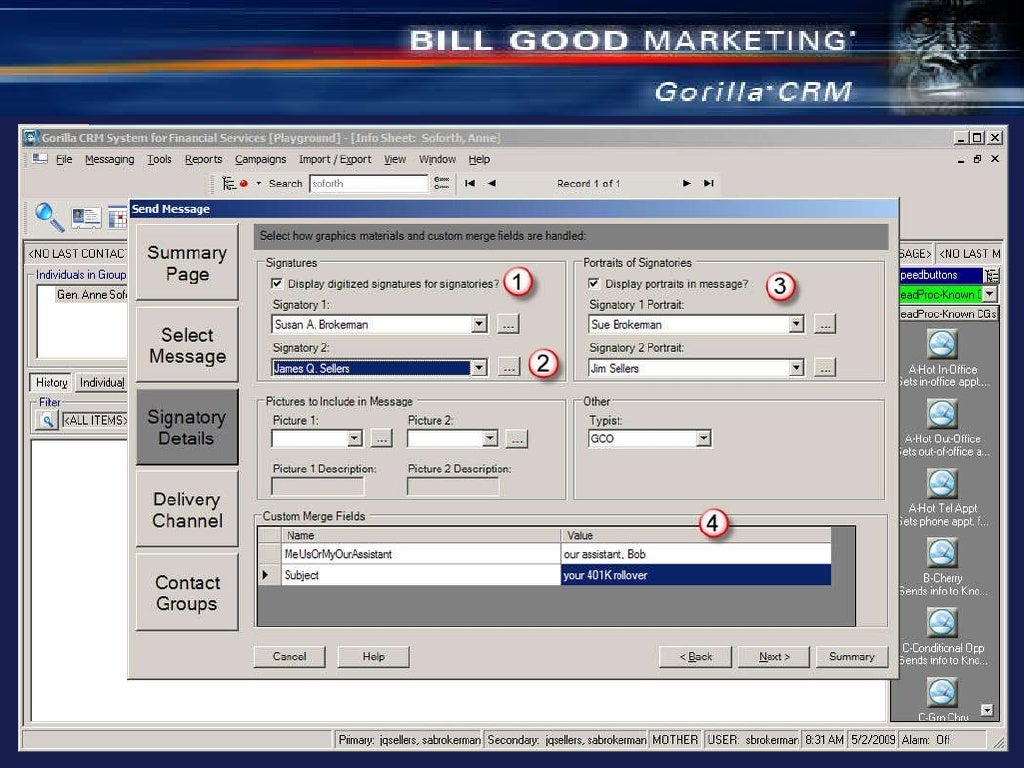Browse for Picture 2 ellipsis button
1024x768 pixels.
(x=517, y=439)
